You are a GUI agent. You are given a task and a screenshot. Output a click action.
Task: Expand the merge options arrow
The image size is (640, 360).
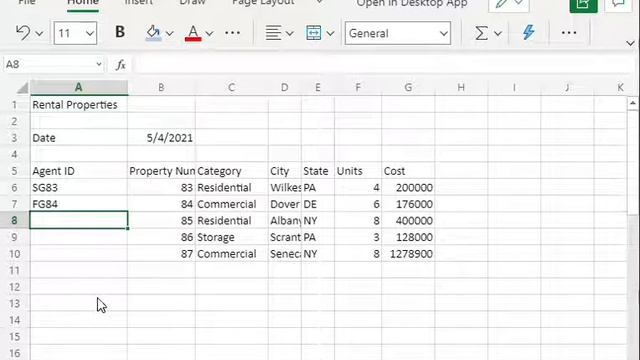point(330,33)
